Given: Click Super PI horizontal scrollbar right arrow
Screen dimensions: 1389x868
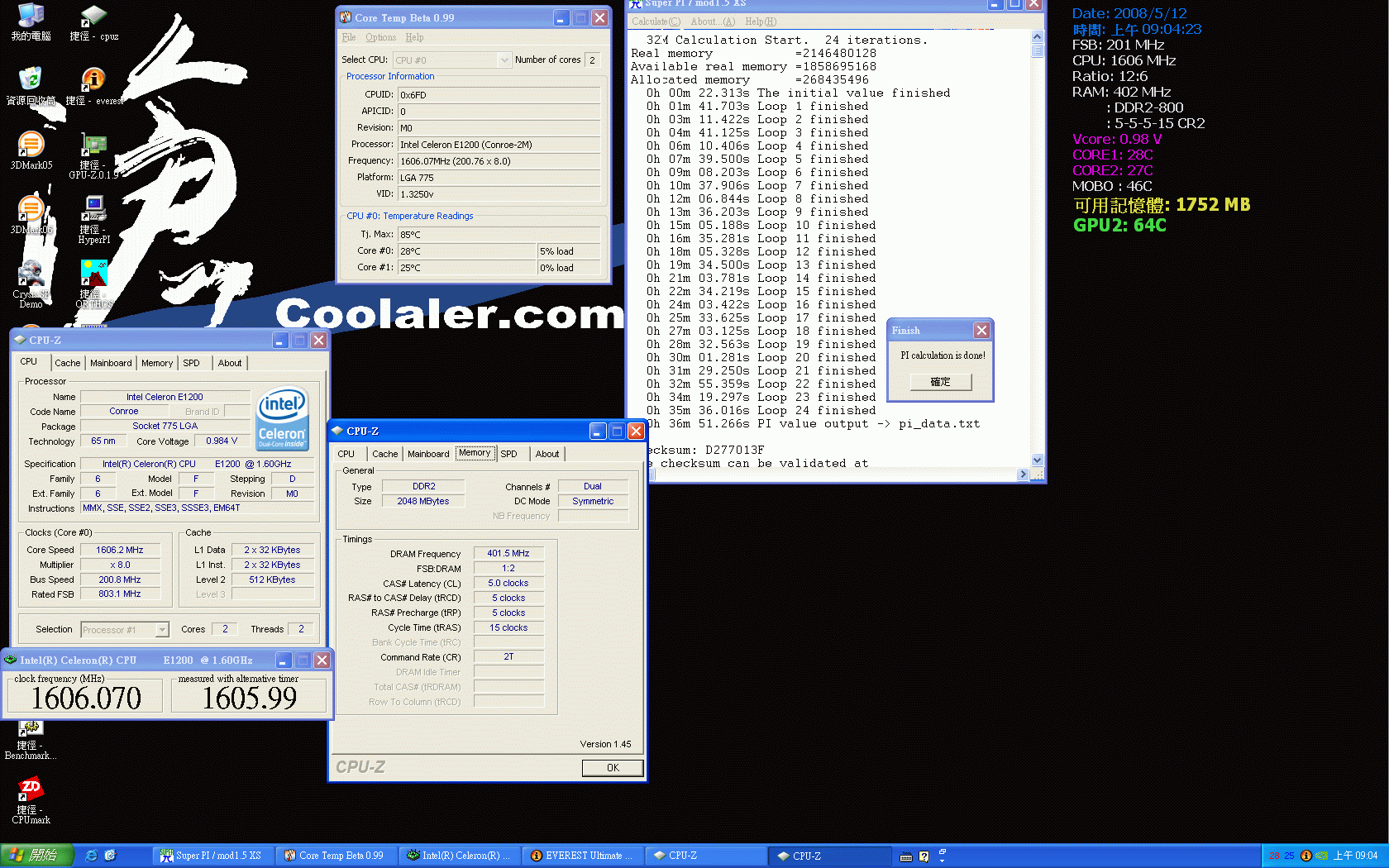Looking at the screenshot, I should (1023, 475).
